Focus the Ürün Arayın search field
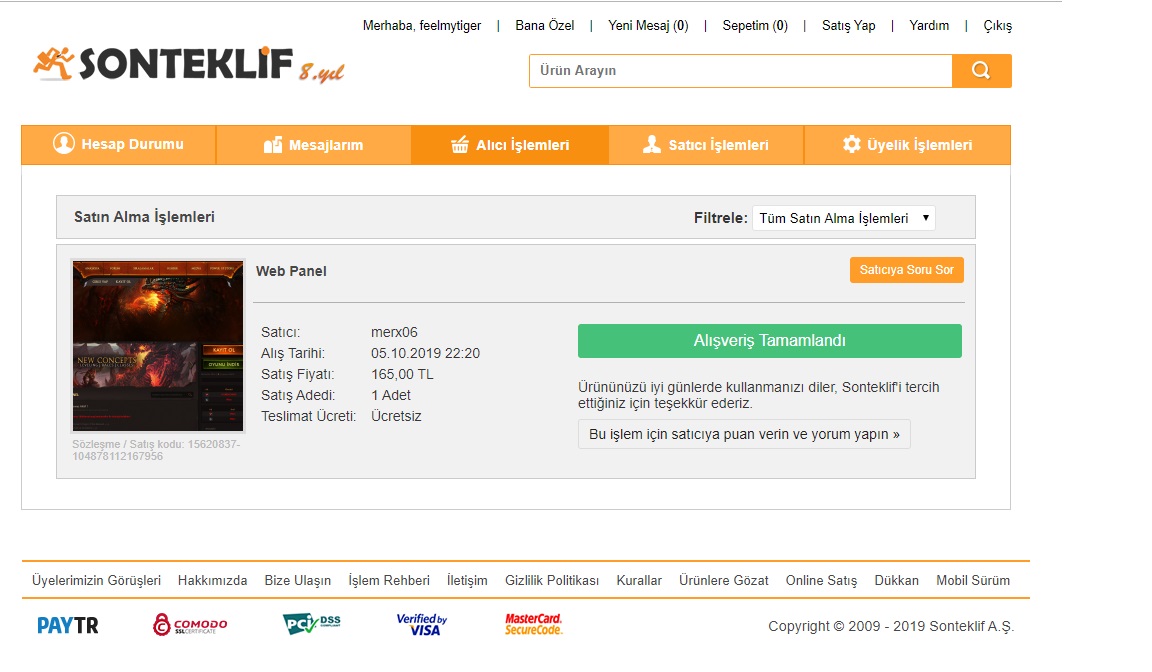Screen dimensions: 1152x672 click(740, 71)
